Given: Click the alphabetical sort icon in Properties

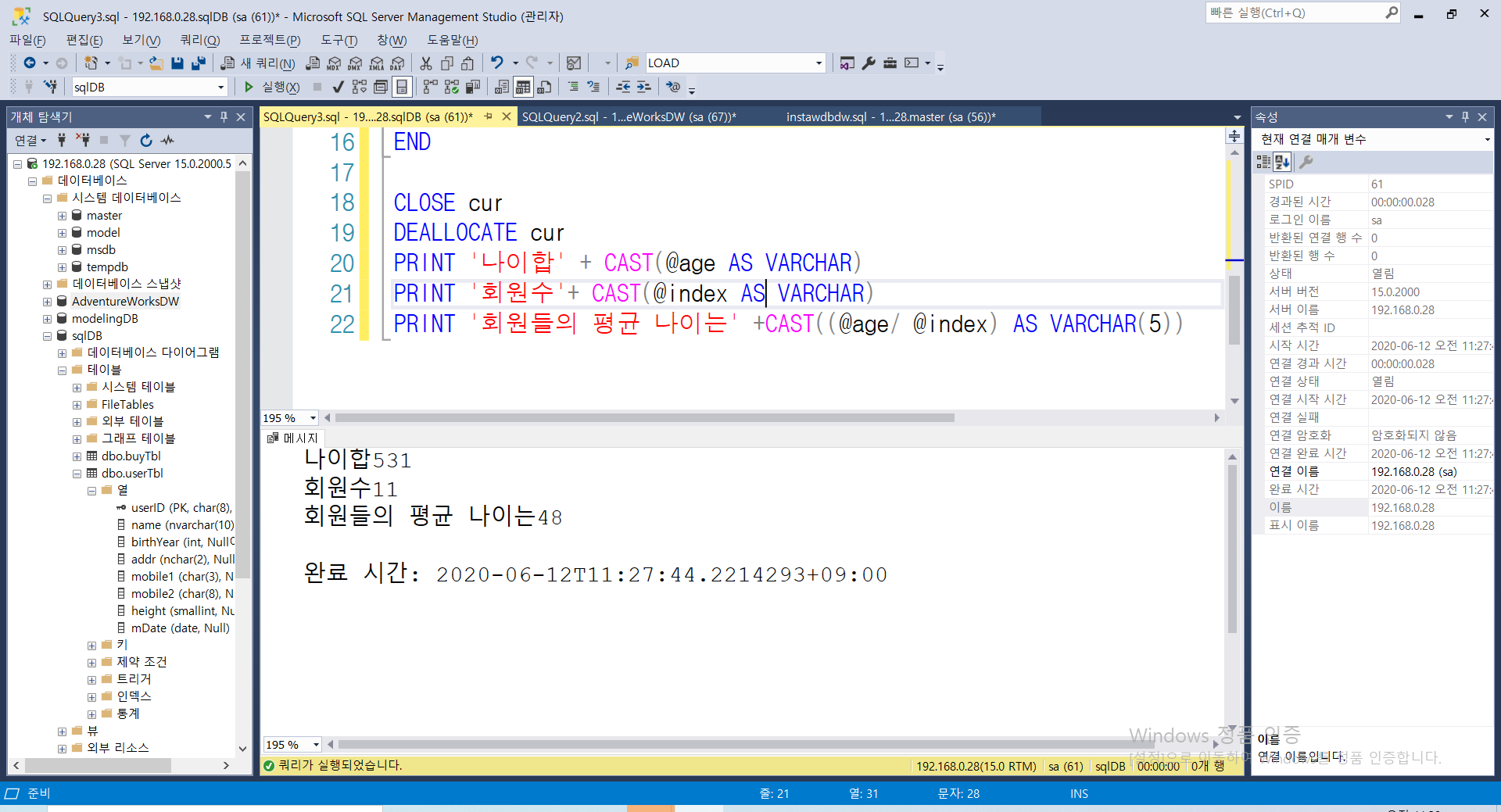Looking at the screenshot, I should coord(1283,162).
